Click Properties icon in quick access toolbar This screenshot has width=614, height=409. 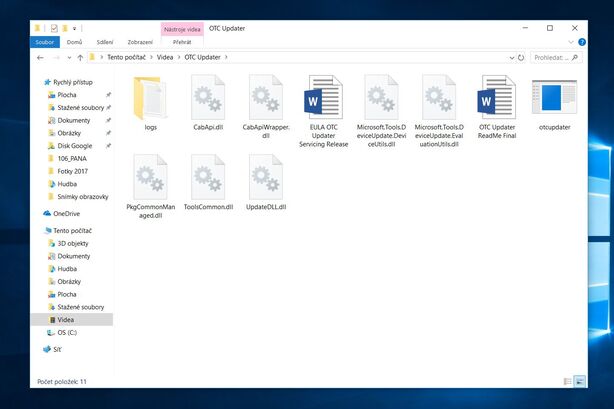coord(54,28)
